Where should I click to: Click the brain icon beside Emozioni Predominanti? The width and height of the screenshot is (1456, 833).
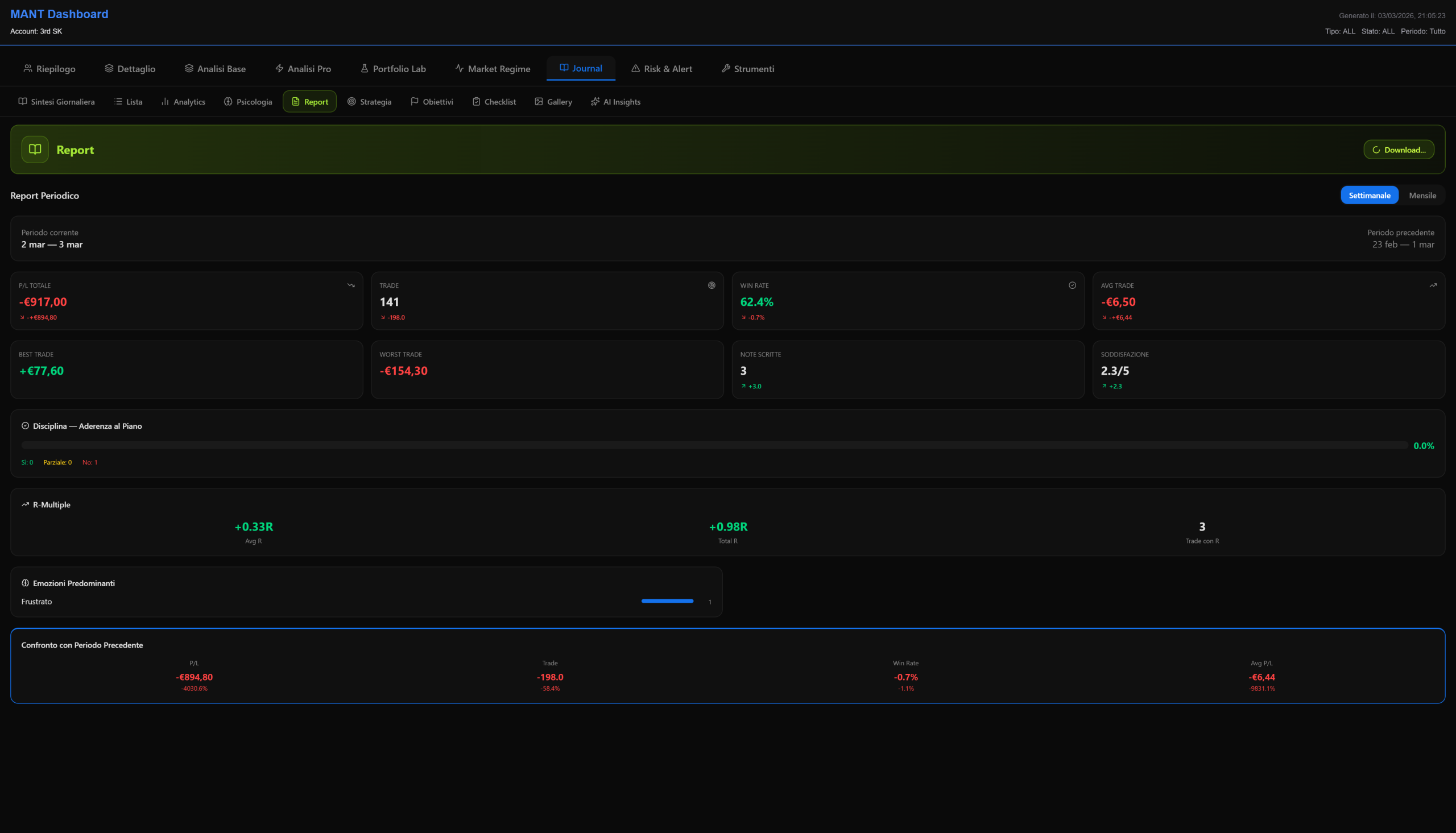tap(25, 583)
